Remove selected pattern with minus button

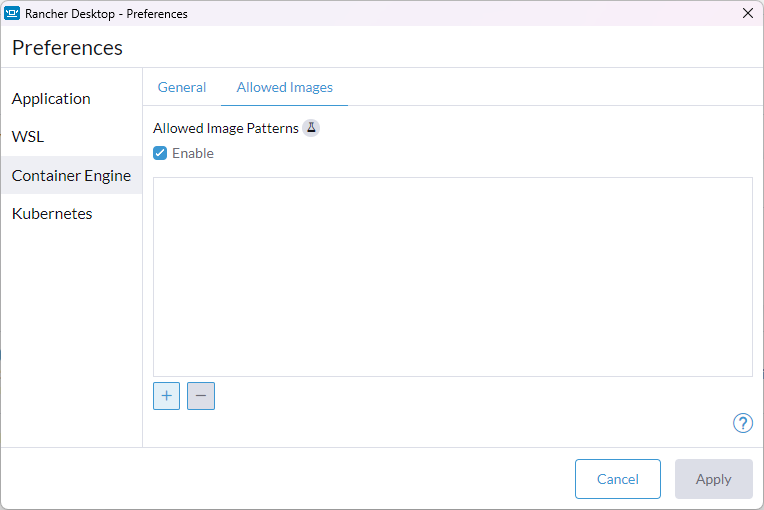[201, 396]
